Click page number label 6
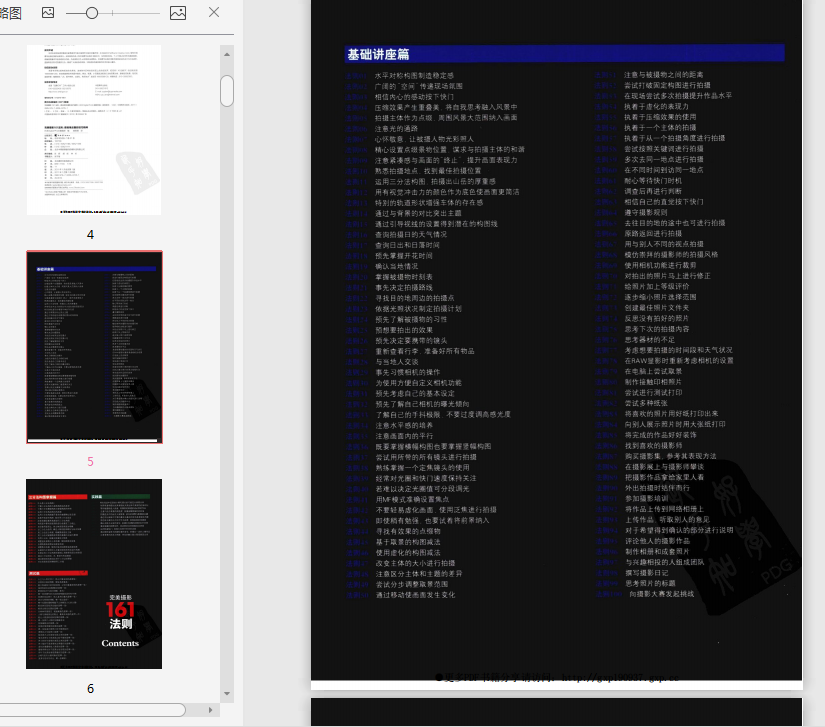 click(x=90, y=689)
